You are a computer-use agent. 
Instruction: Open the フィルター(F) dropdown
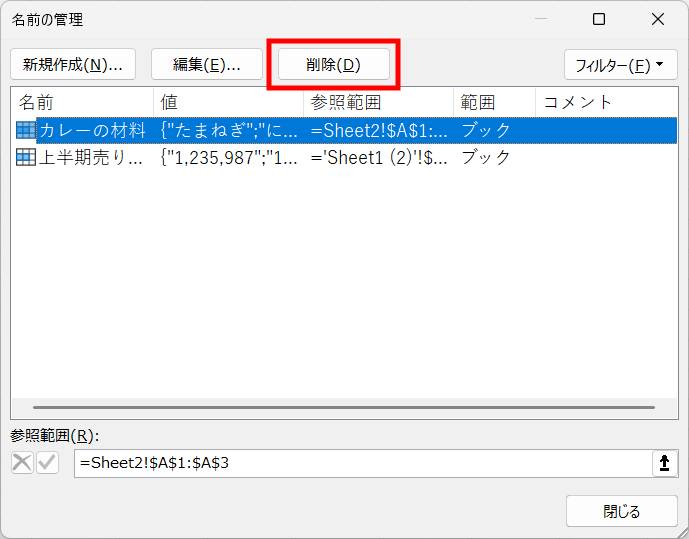tap(620, 65)
